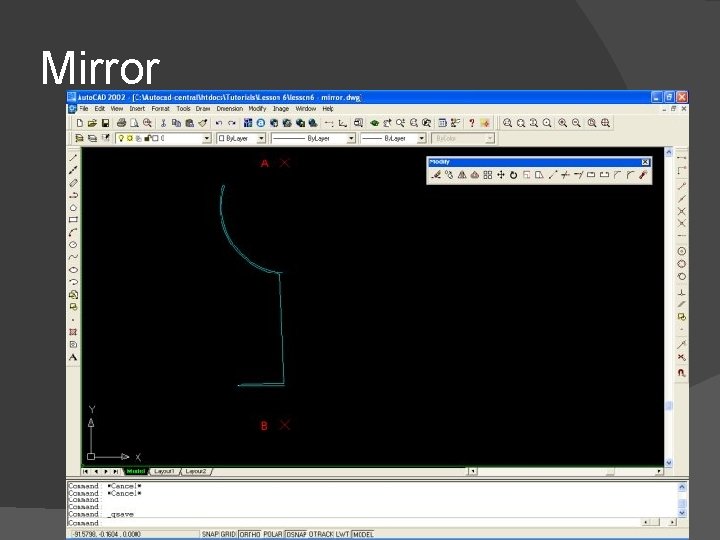Switch to the Layout2 tab
Image resolution: width=720 pixels, height=540 pixels.
pos(196,472)
